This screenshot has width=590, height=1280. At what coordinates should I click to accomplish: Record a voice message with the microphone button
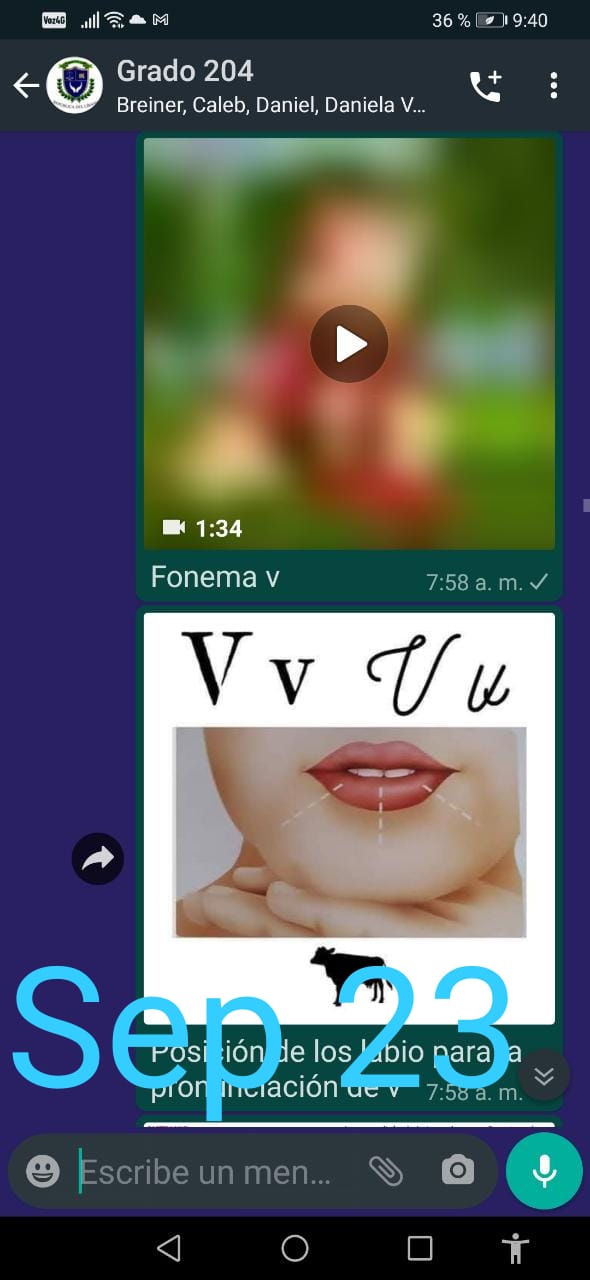click(x=544, y=1171)
